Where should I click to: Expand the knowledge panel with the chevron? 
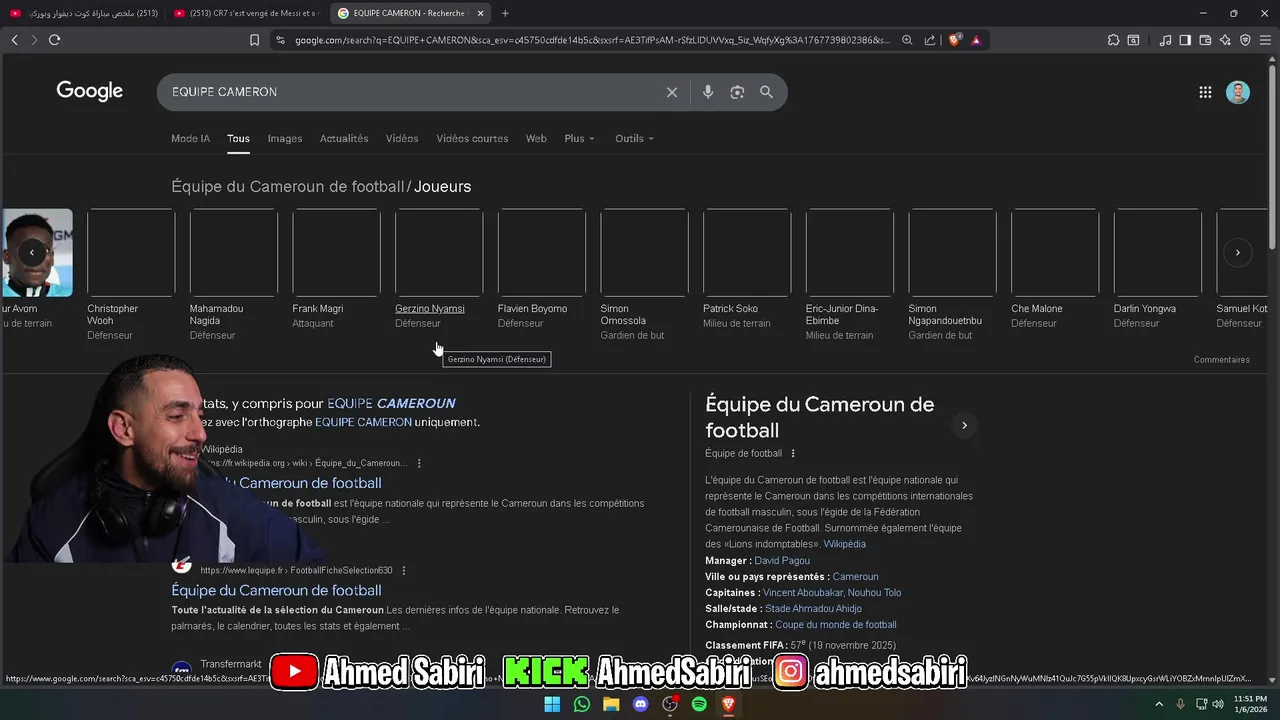pos(964,425)
